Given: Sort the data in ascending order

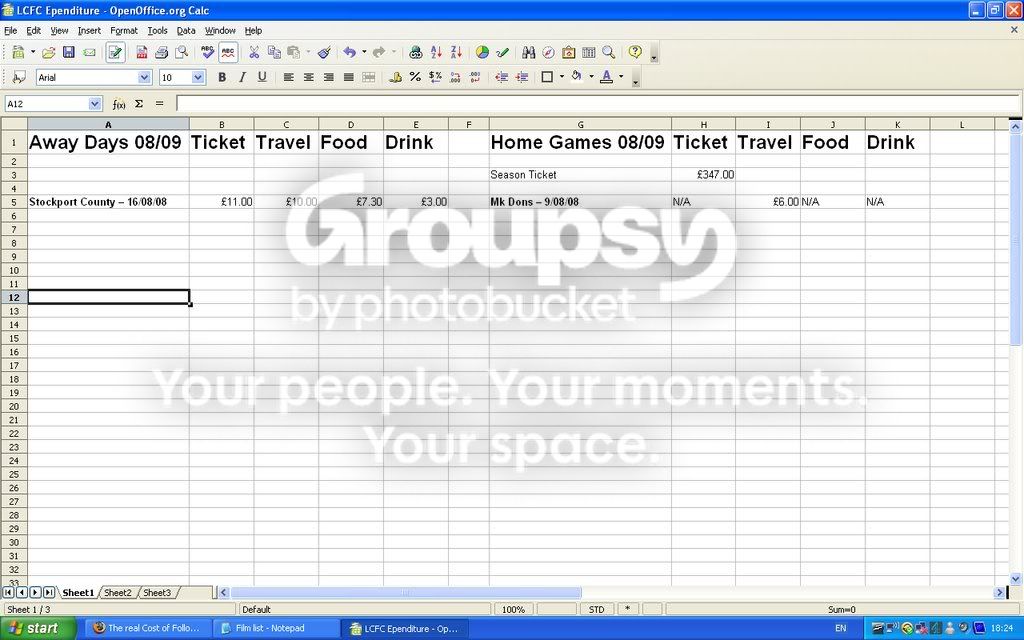Looking at the screenshot, I should pyautogui.click(x=436, y=52).
